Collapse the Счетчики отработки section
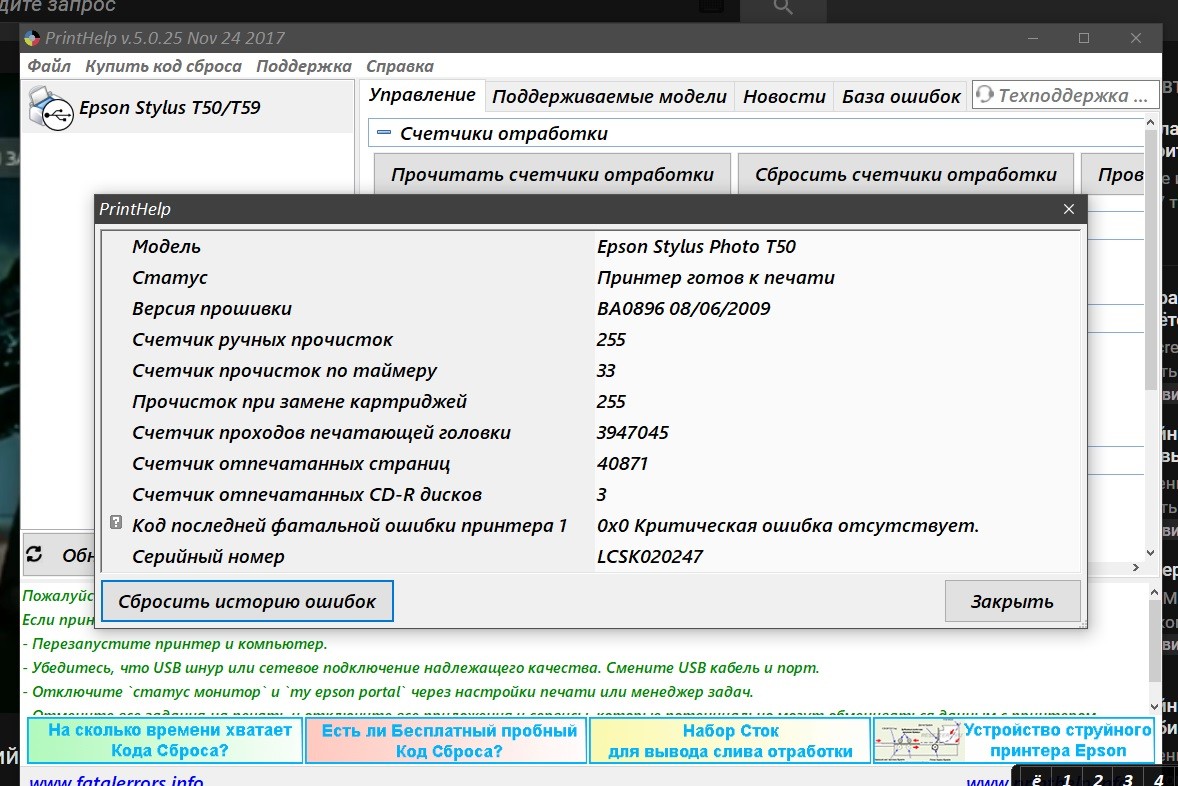 pos(383,133)
